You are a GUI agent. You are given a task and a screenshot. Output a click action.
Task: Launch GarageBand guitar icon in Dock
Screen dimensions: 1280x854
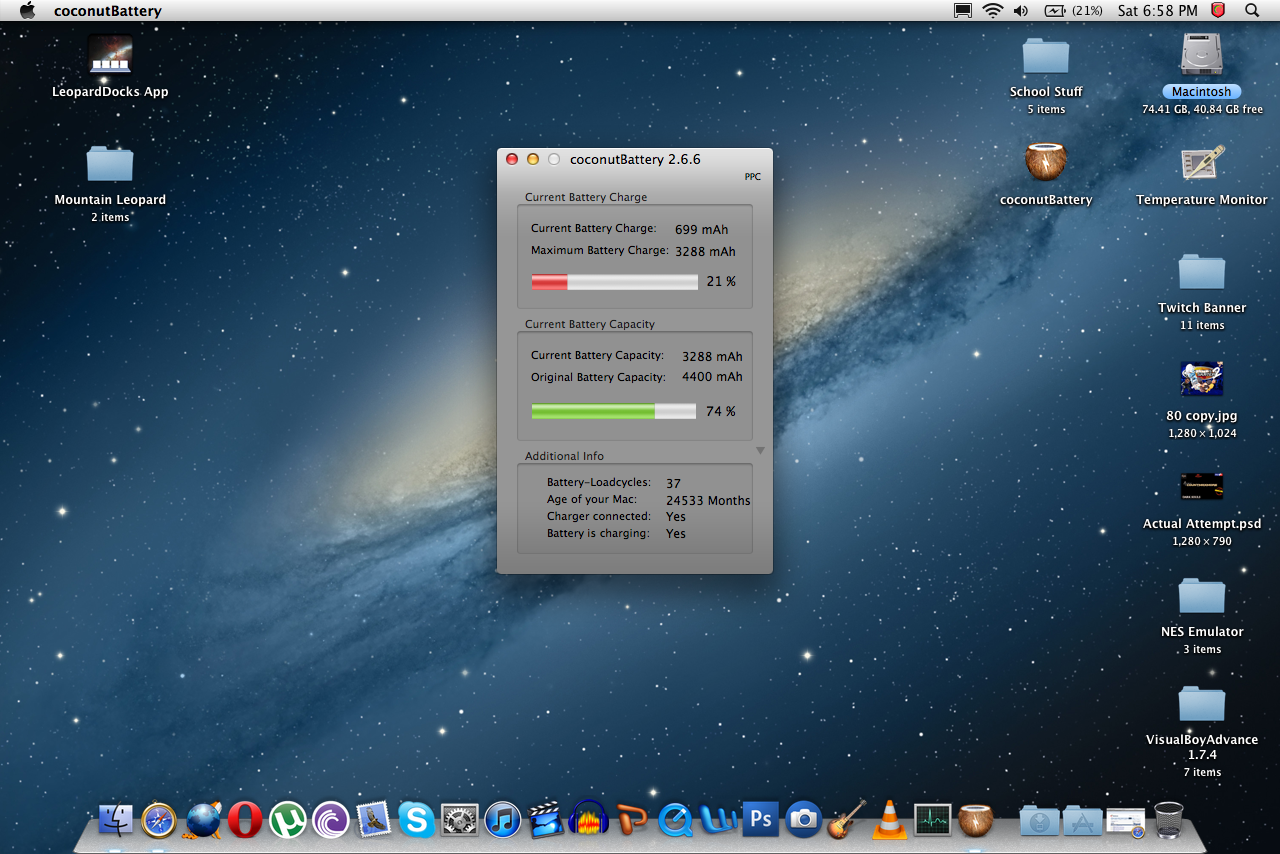[x=846, y=819]
